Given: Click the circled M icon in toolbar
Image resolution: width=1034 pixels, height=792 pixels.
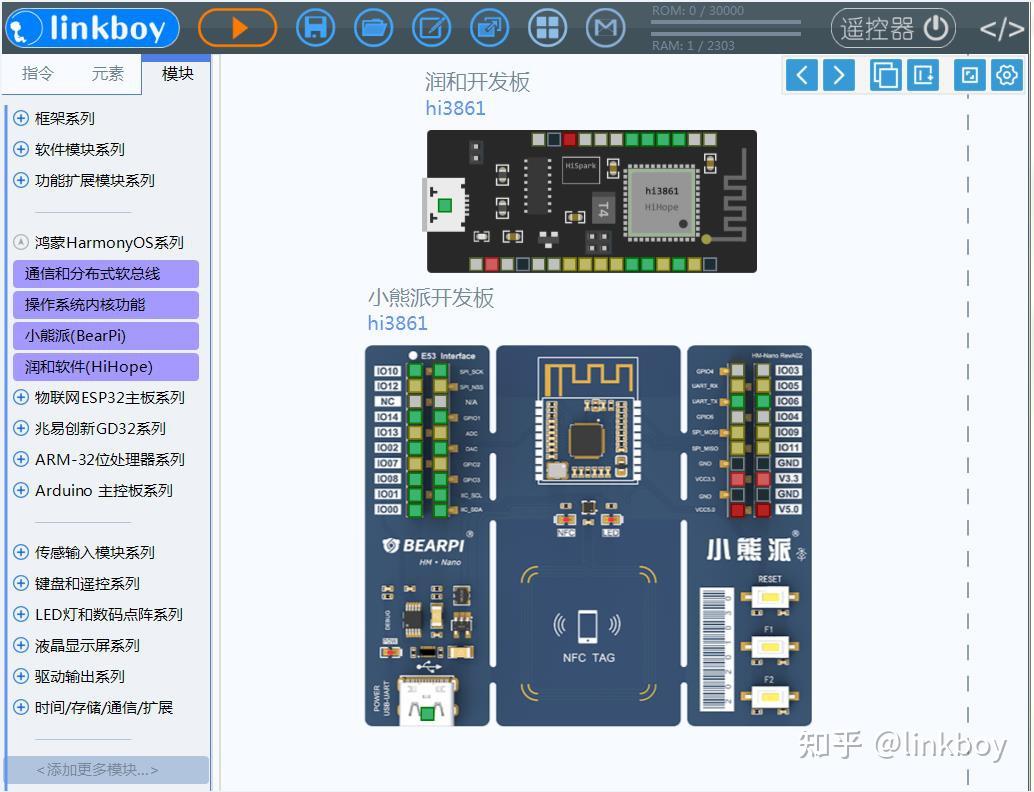Looking at the screenshot, I should click(605, 28).
